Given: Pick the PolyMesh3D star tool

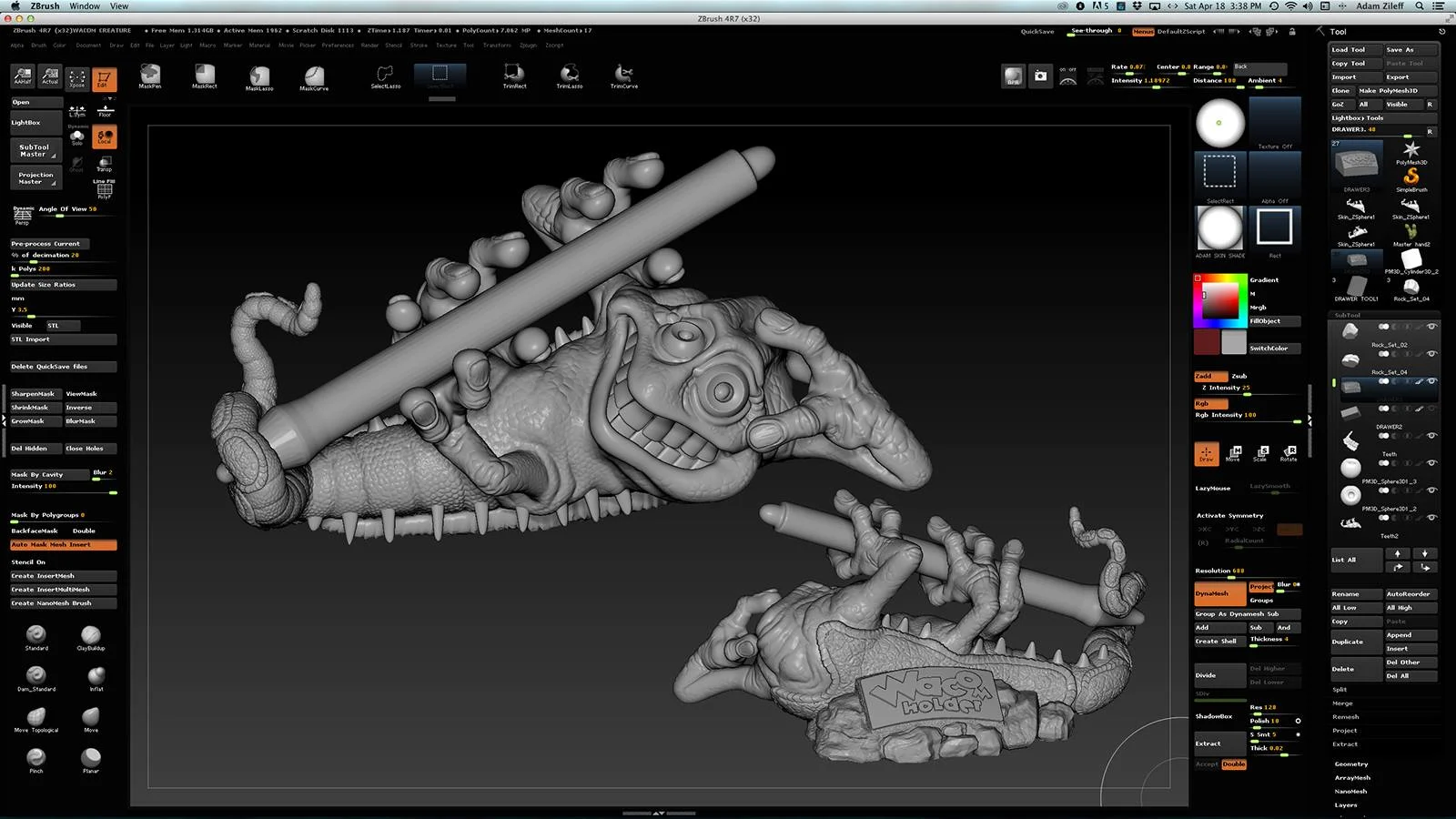Looking at the screenshot, I should [x=1411, y=151].
